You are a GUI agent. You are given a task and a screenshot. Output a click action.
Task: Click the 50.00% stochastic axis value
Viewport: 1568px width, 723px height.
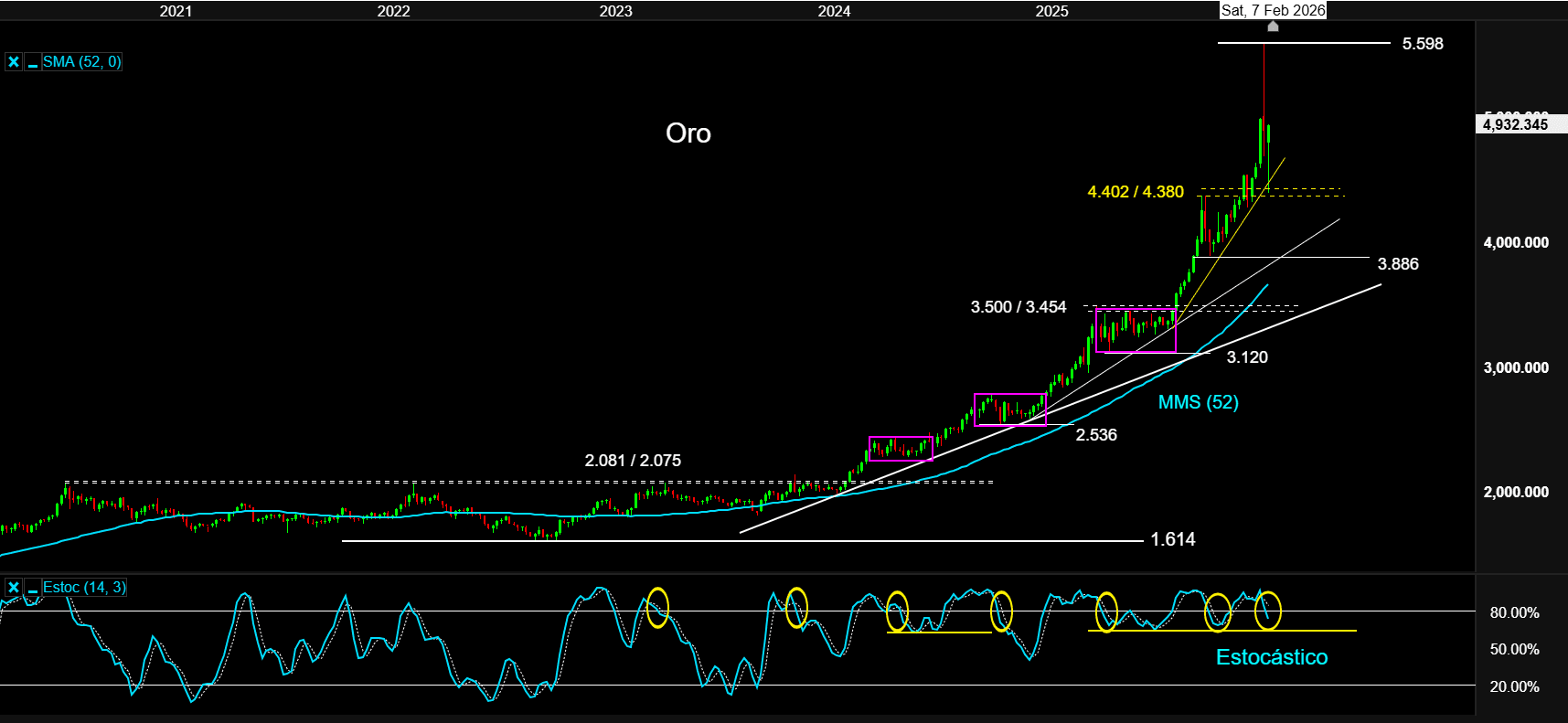[1514, 650]
